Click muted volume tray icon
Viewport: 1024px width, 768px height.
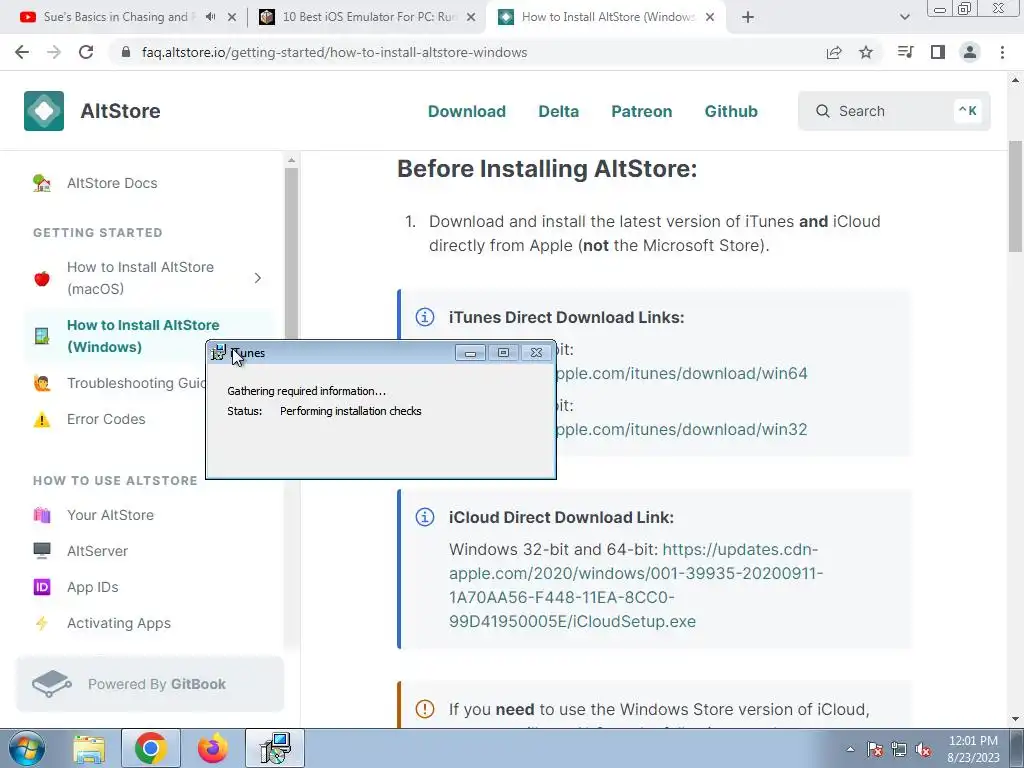point(923,750)
